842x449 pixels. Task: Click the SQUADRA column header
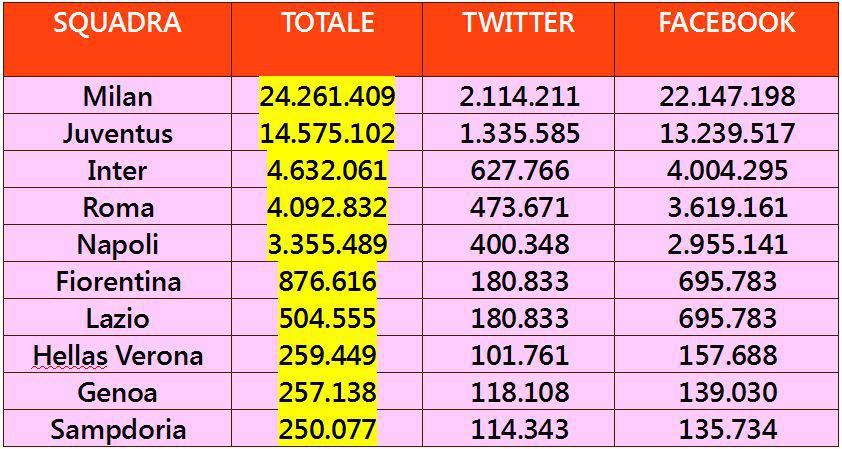117,23
